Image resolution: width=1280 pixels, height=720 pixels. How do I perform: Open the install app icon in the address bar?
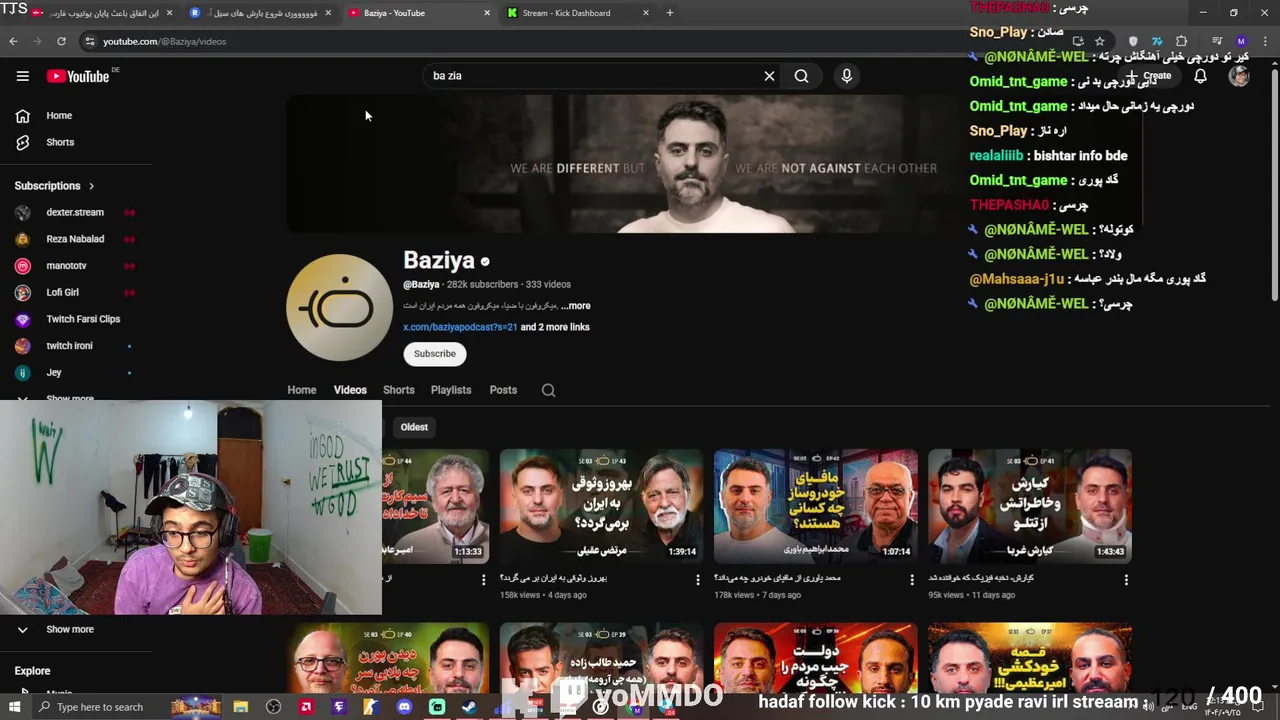click(x=1078, y=41)
